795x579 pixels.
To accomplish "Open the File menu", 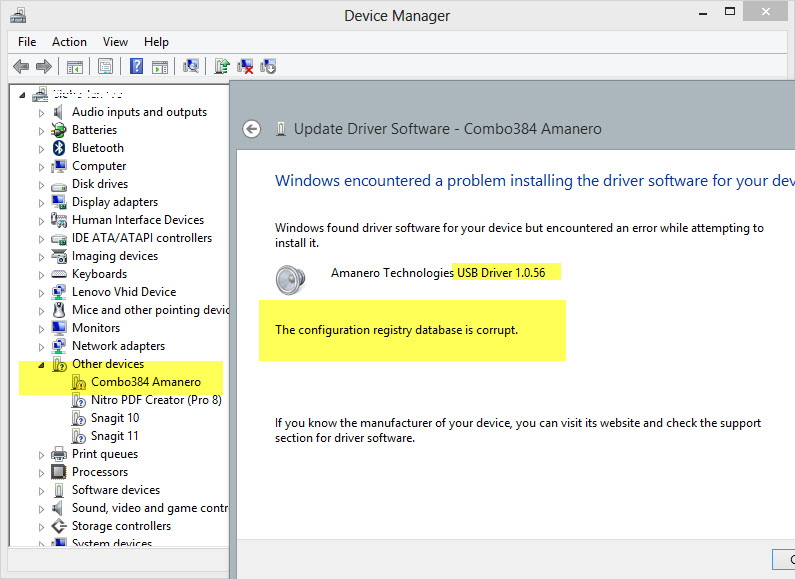I will pos(27,42).
